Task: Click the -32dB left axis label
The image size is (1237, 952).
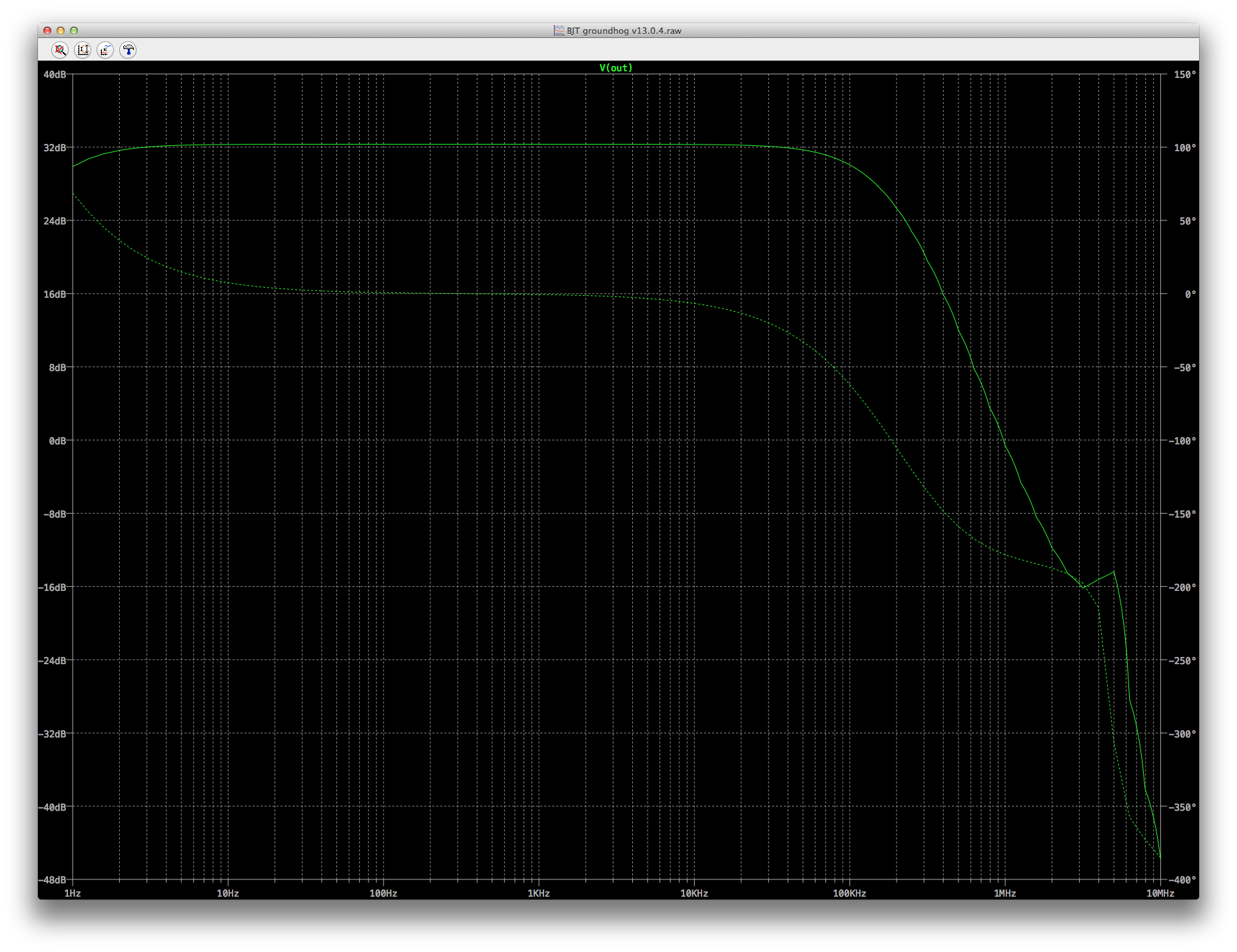Action: point(52,734)
